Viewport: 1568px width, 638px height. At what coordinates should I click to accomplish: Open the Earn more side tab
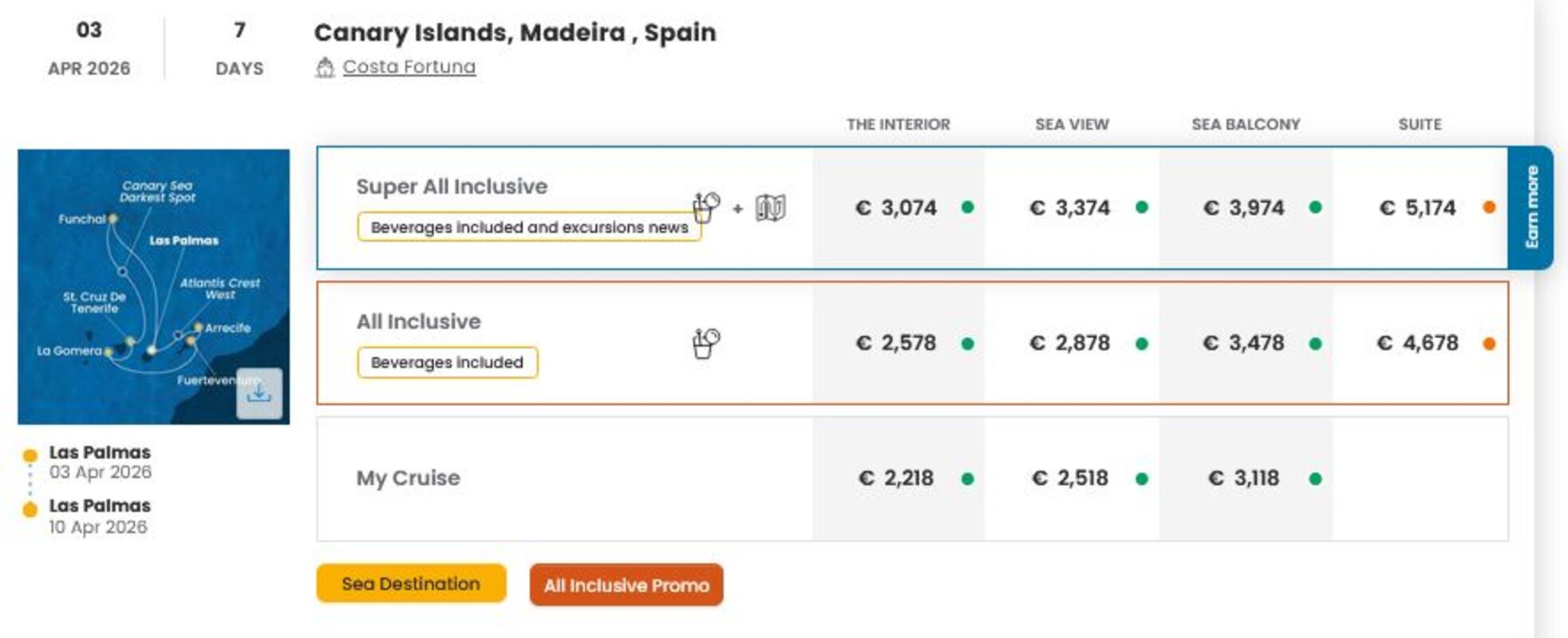1531,207
